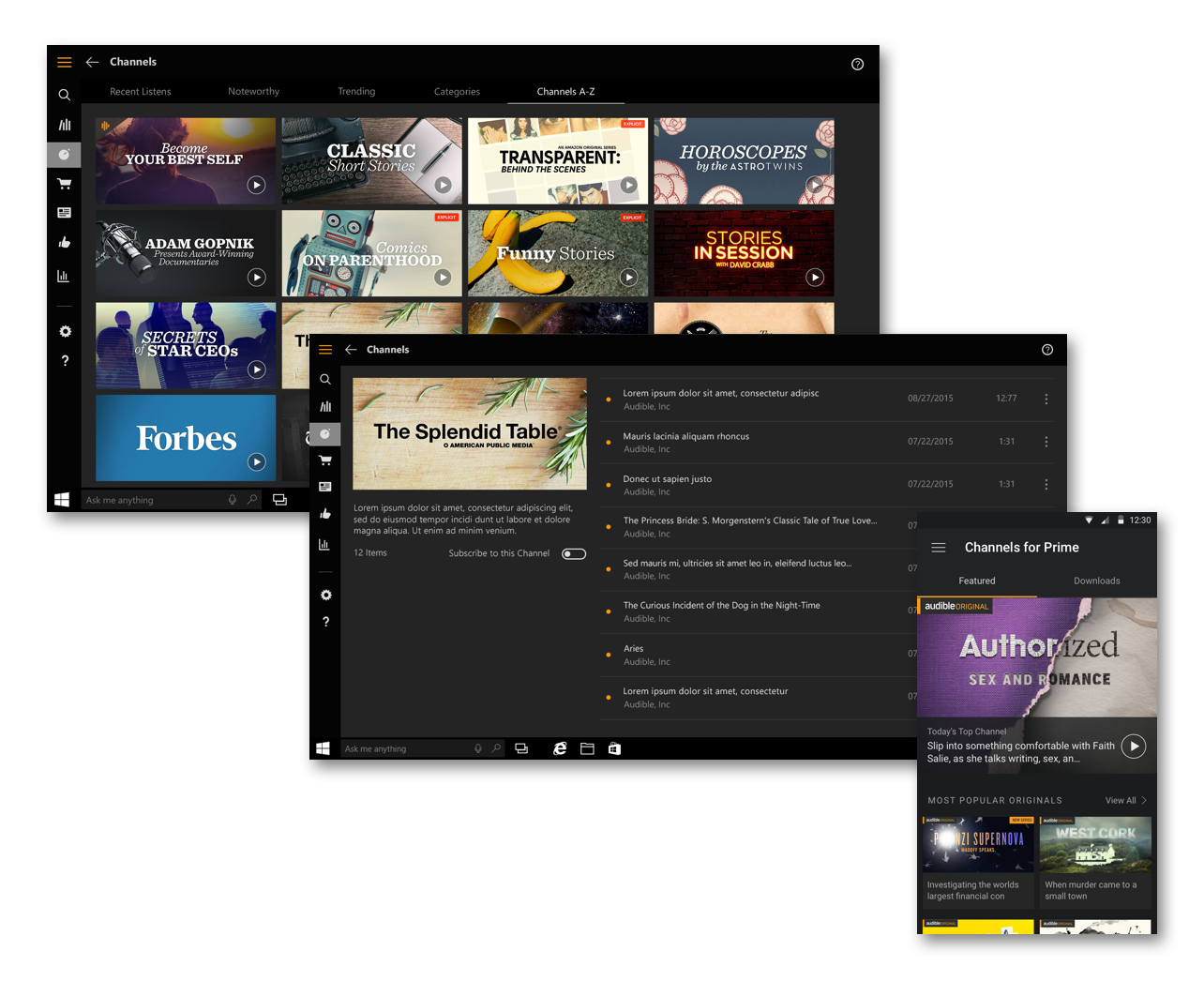This screenshot has height=981, width=1204.
Task: Play Funny Stories channel
Action: [628, 277]
